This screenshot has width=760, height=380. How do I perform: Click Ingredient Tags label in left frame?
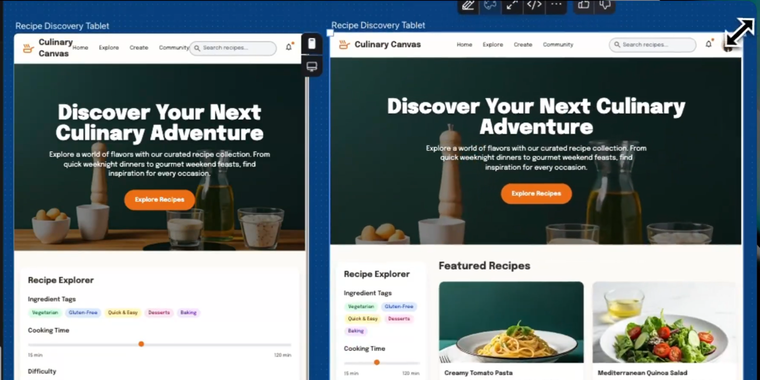(x=52, y=299)
